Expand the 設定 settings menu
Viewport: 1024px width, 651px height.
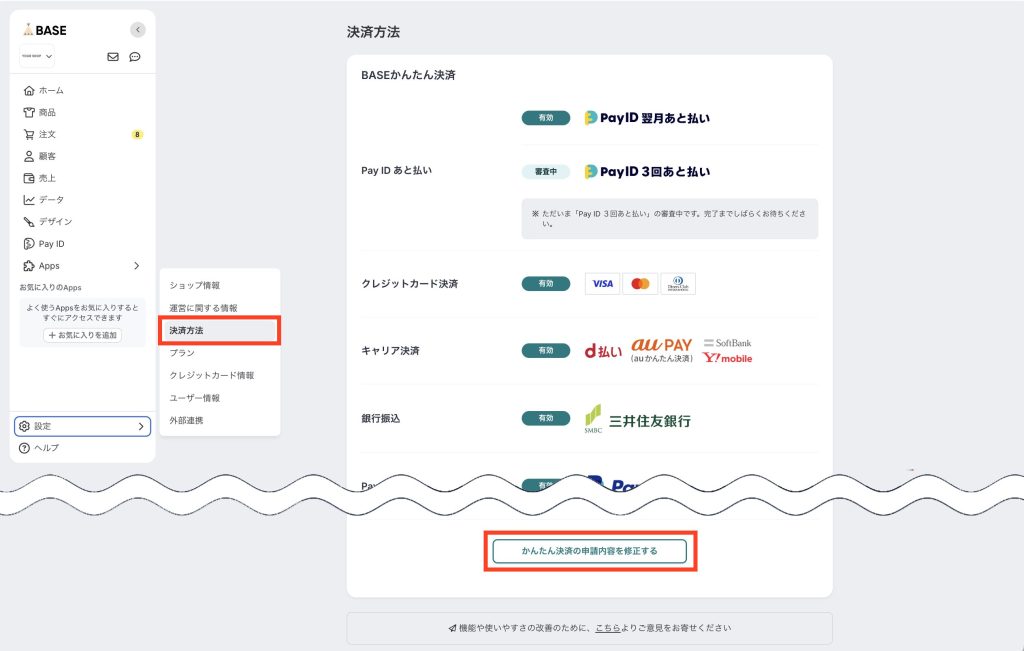pos(82,426)
